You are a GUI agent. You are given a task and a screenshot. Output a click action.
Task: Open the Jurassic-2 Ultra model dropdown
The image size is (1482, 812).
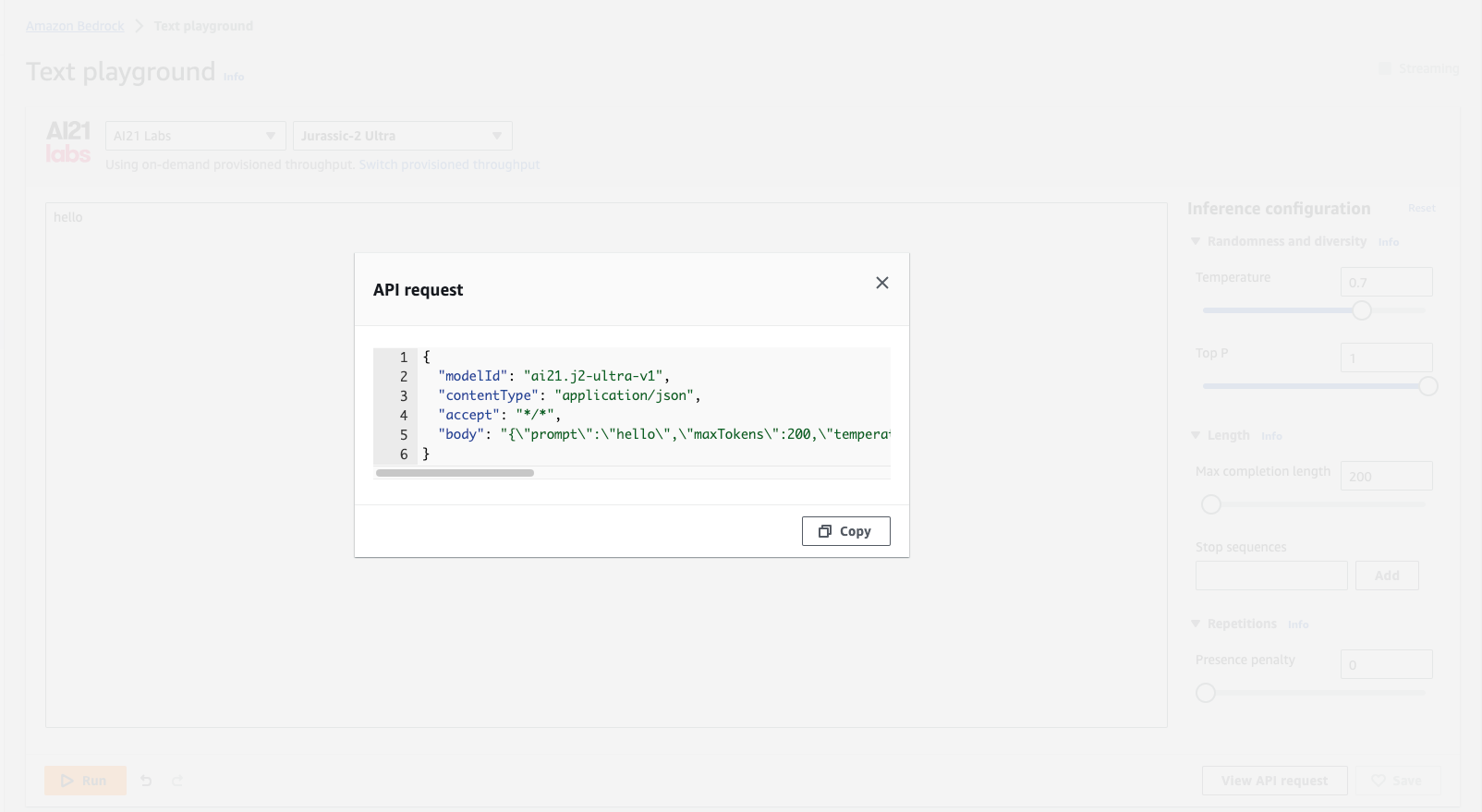coord(403,136)
